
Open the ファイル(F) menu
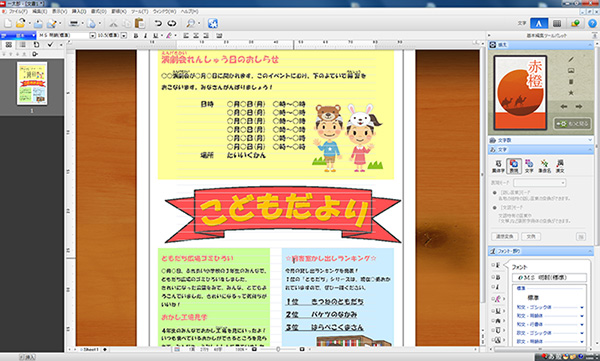pyautogui.click(x=18, y=12)
